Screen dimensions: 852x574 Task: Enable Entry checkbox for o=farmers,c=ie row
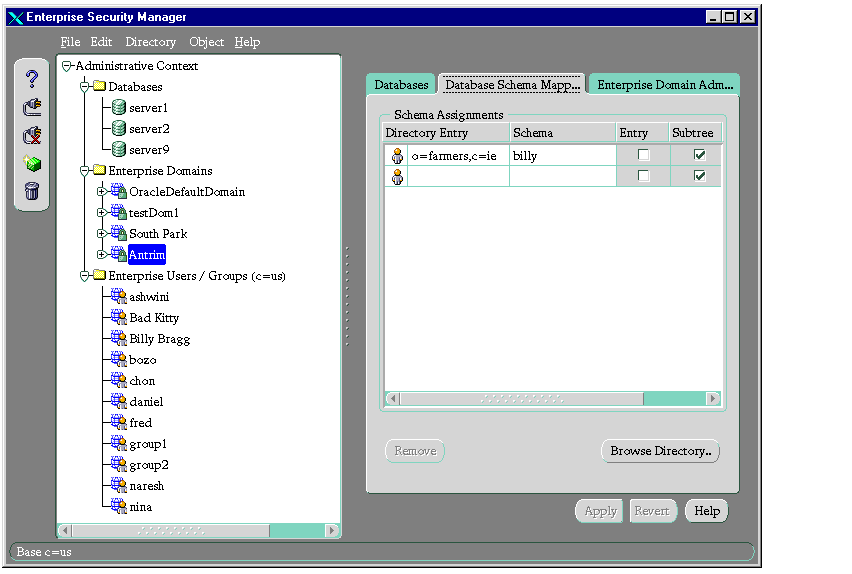tap(643, 155)
